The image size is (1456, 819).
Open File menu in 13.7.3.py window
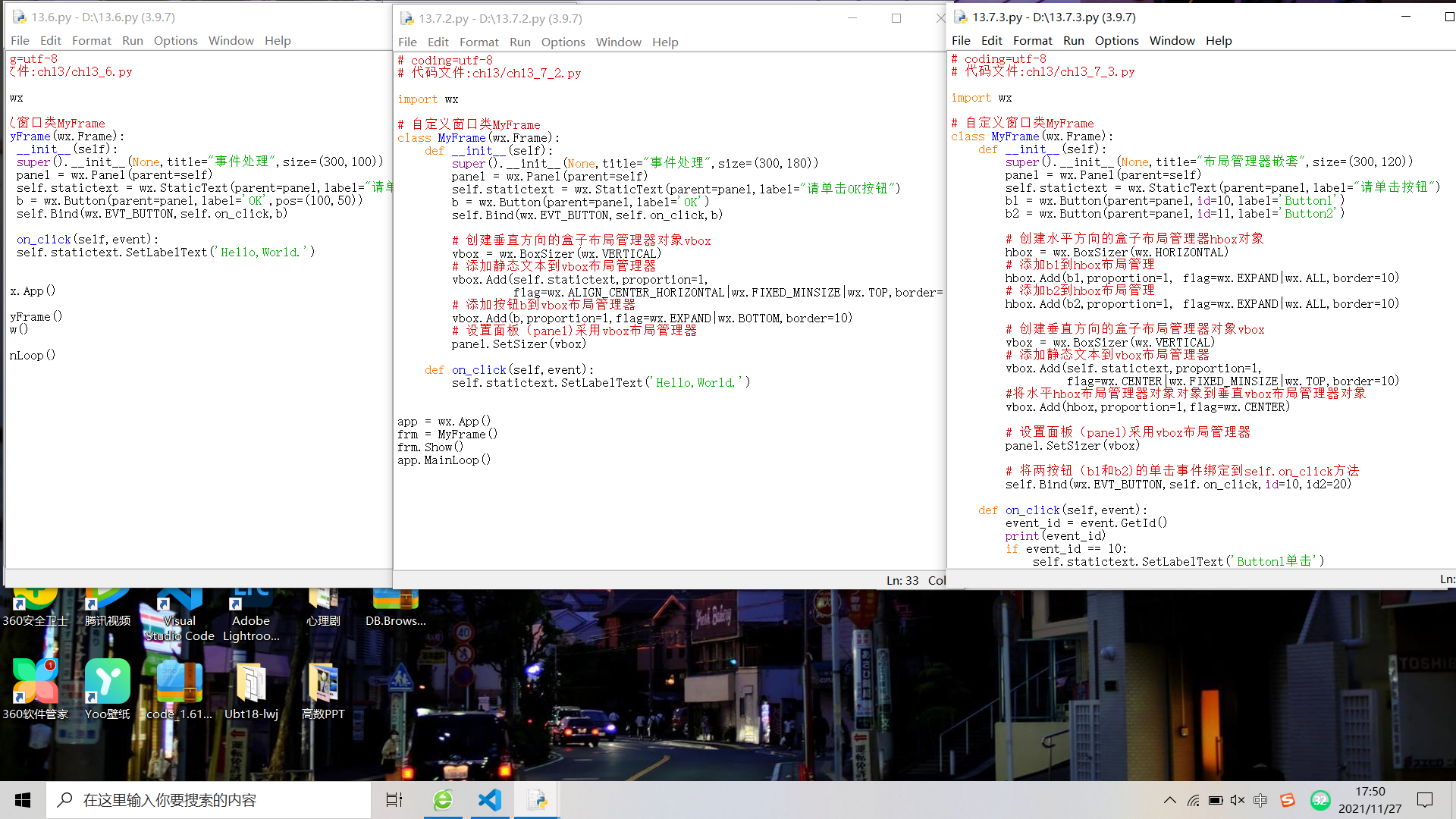(x=961, y=40)
